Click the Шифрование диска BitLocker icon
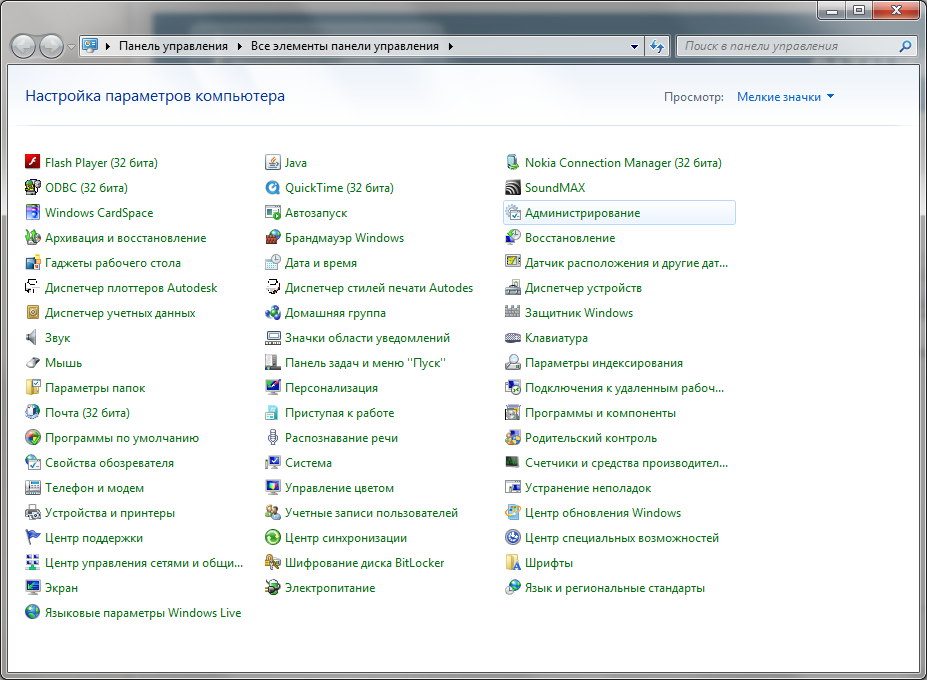This screenshot has height=680, width=927. [273, 562]
